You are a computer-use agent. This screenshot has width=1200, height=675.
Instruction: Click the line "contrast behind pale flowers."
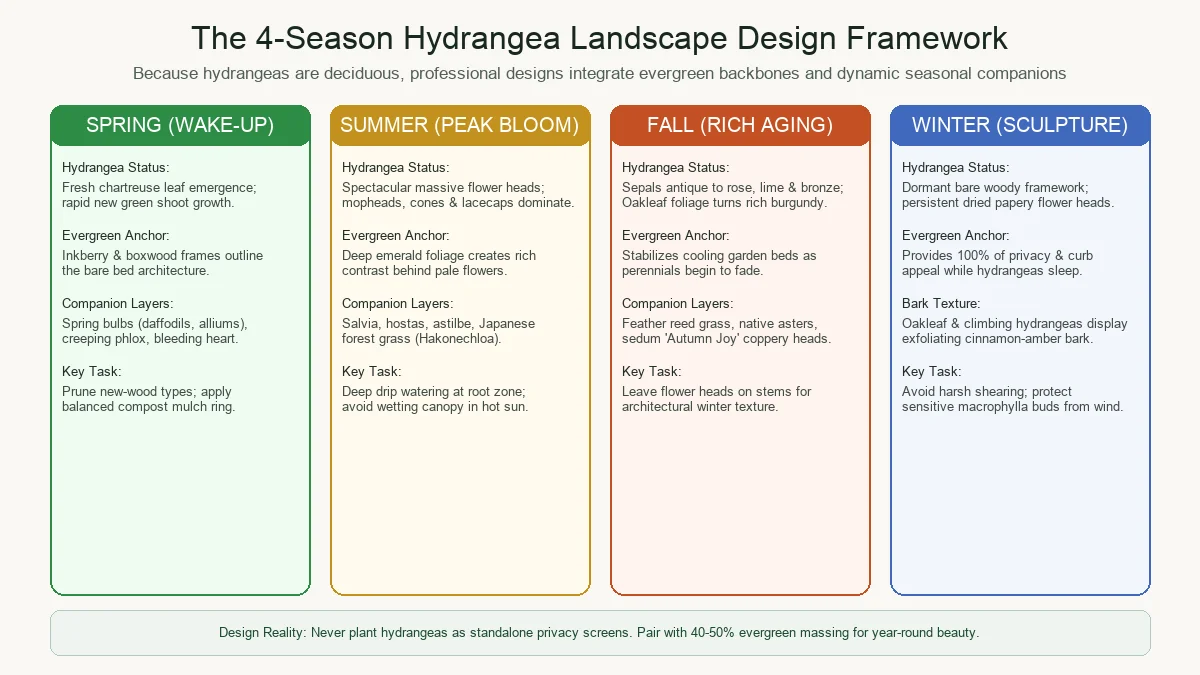tap(425, 270)
